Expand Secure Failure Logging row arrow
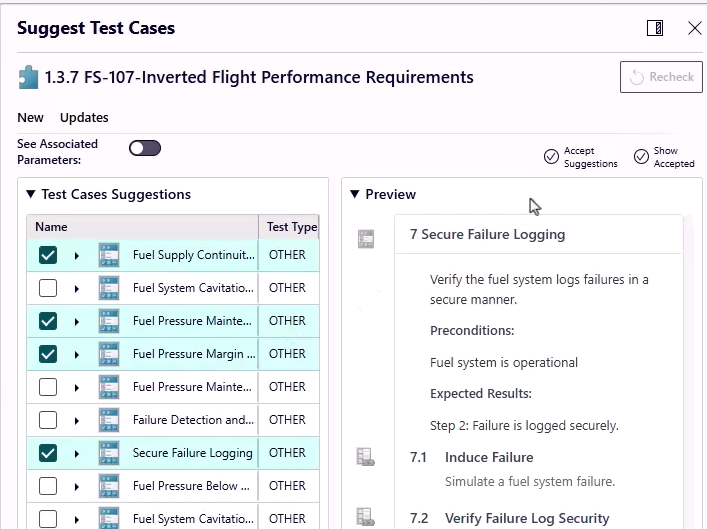Image resolution: width=707 pixels, height=529 pixels. (77, 454)
